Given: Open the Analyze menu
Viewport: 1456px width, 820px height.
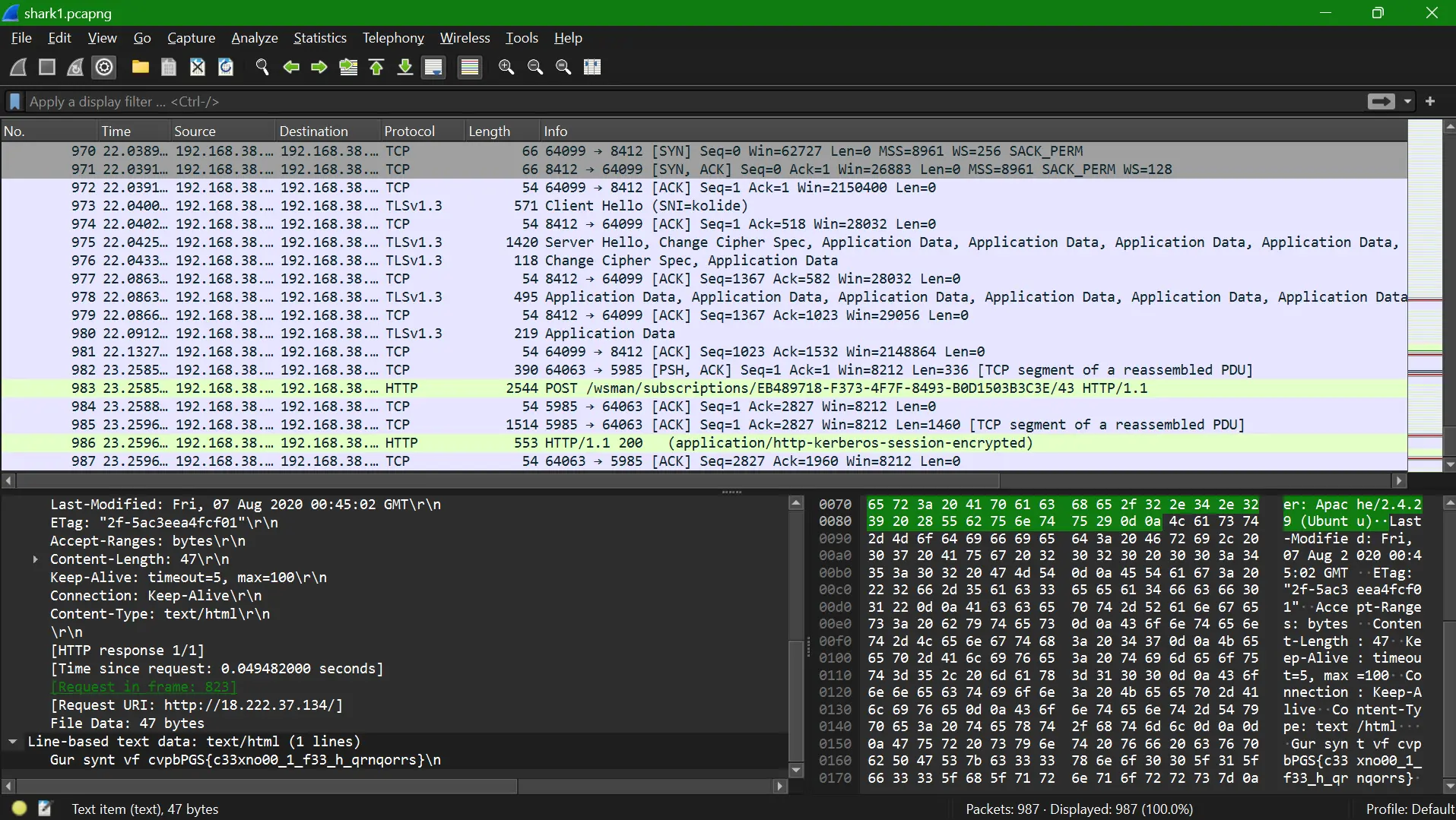Looking at the screenshot, I should (x=255, y=38).
